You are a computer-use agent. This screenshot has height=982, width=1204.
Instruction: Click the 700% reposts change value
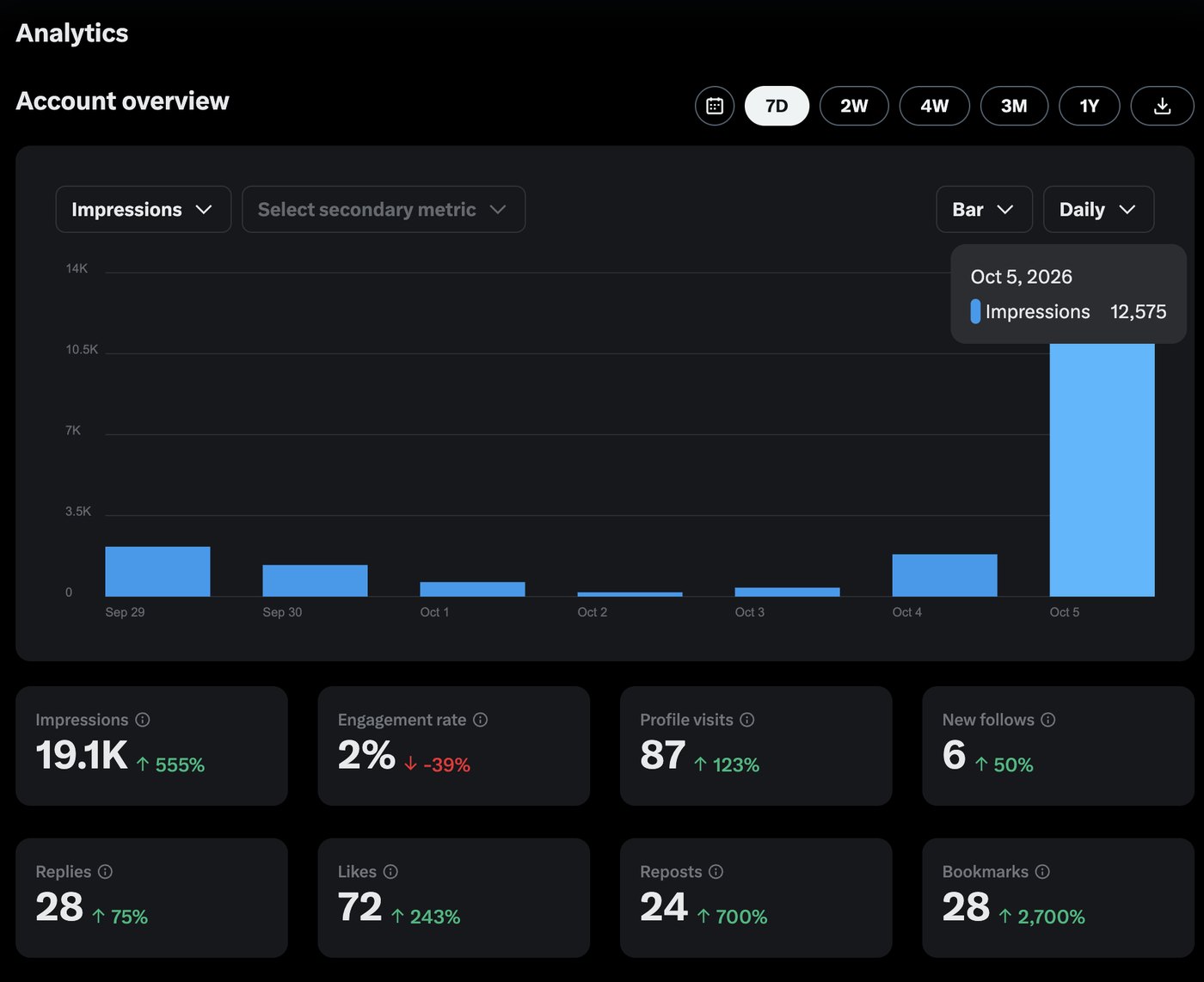741,917
